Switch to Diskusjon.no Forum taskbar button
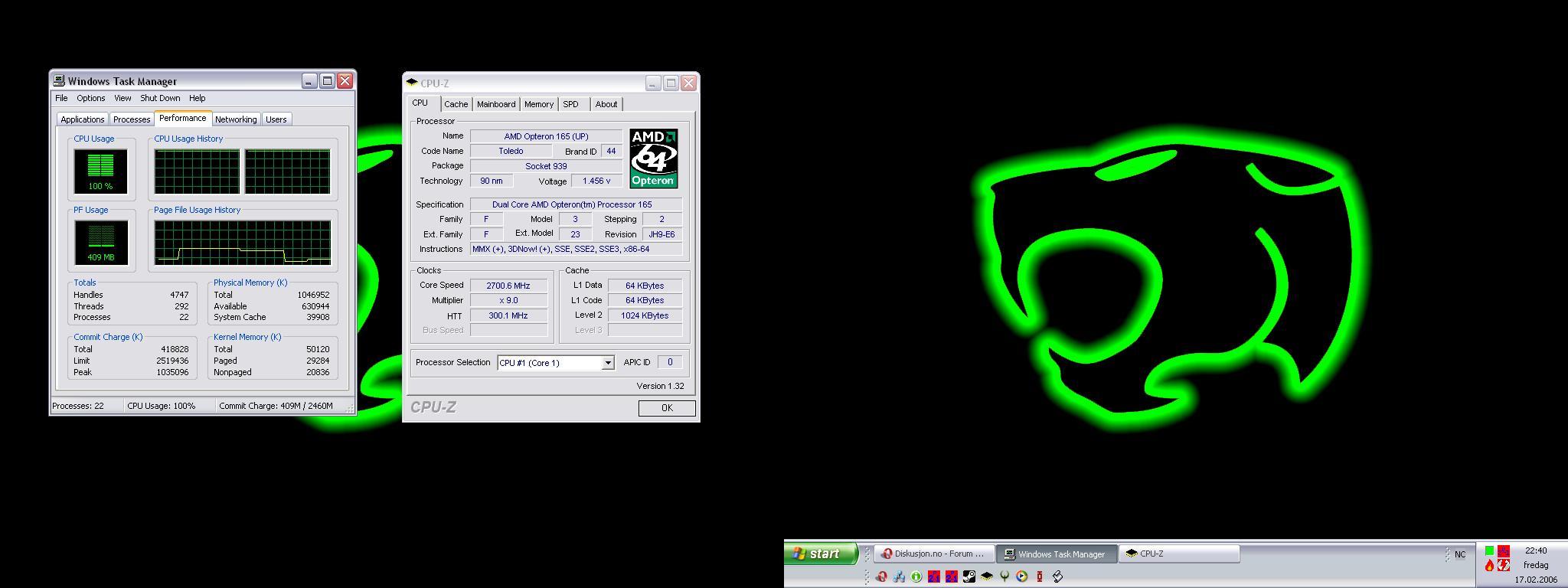Viewport: 1568px width, 588px height. pyautogui.click(x=934, y=554)
